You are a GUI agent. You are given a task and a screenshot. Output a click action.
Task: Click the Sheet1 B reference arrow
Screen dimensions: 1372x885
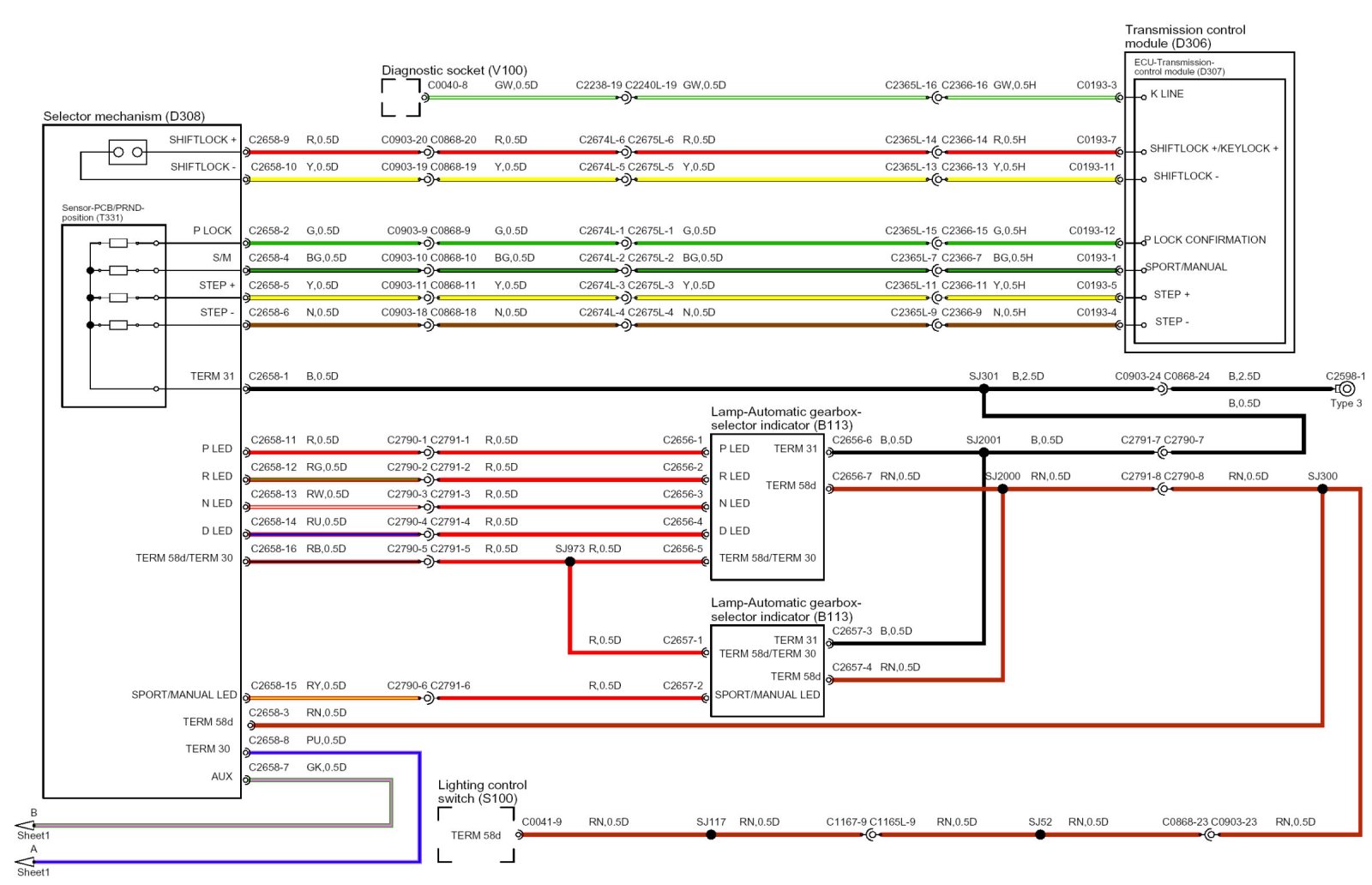click(26, 825)
